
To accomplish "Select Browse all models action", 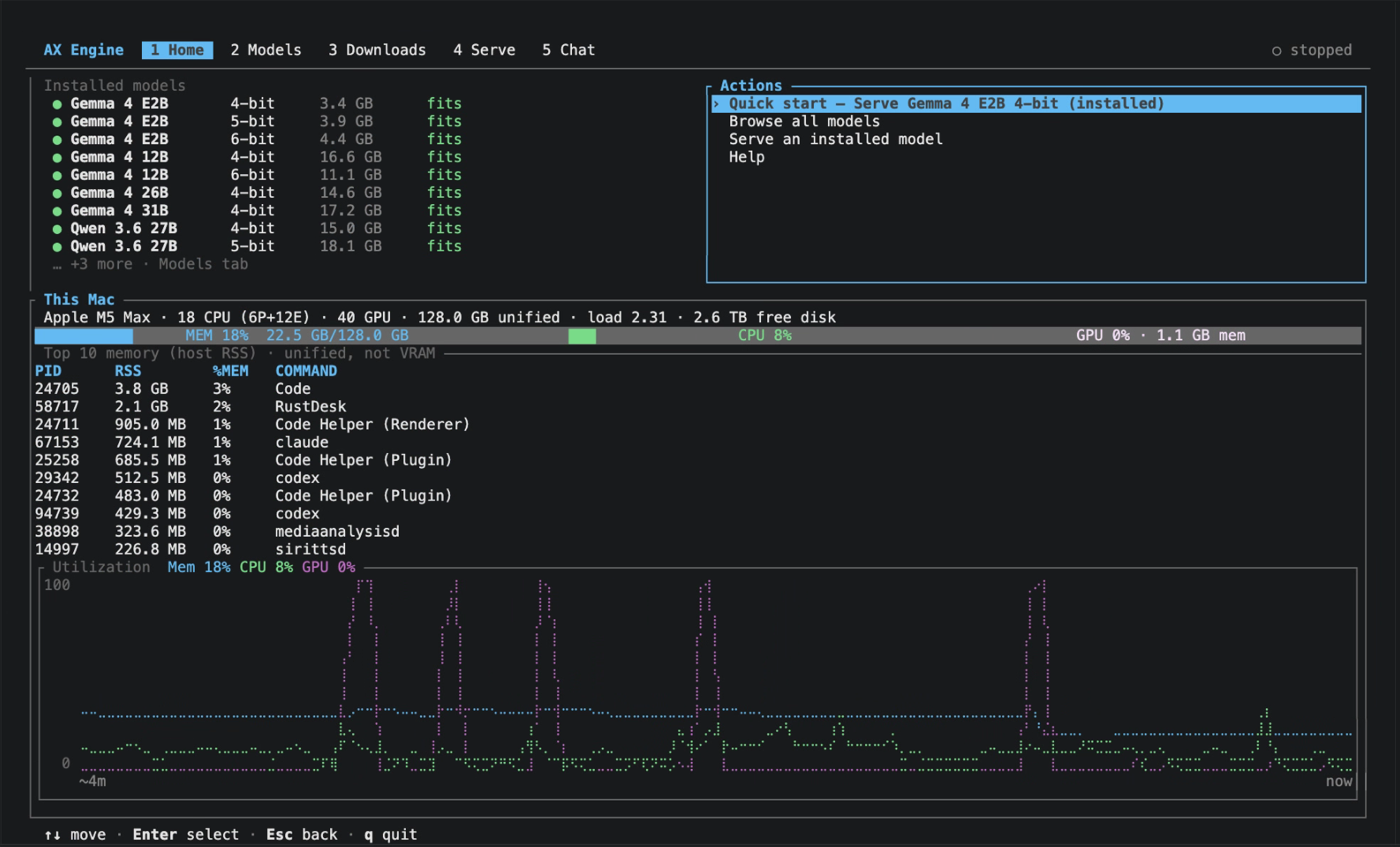I will click(804, 122).
